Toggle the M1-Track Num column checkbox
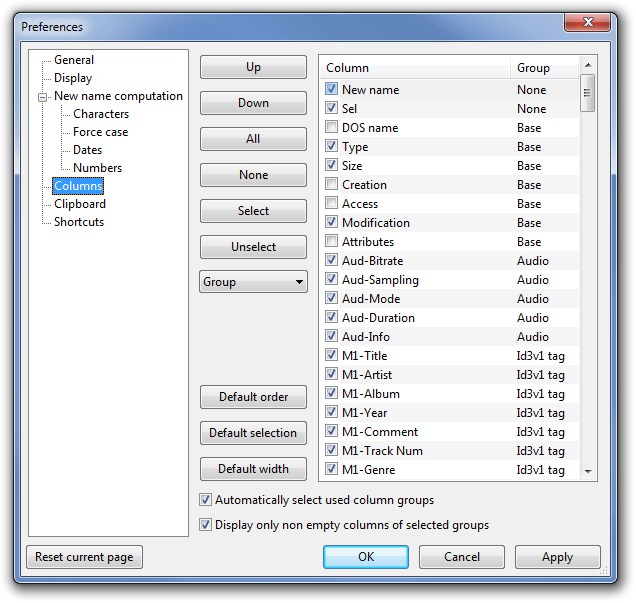 coord(331,450)
